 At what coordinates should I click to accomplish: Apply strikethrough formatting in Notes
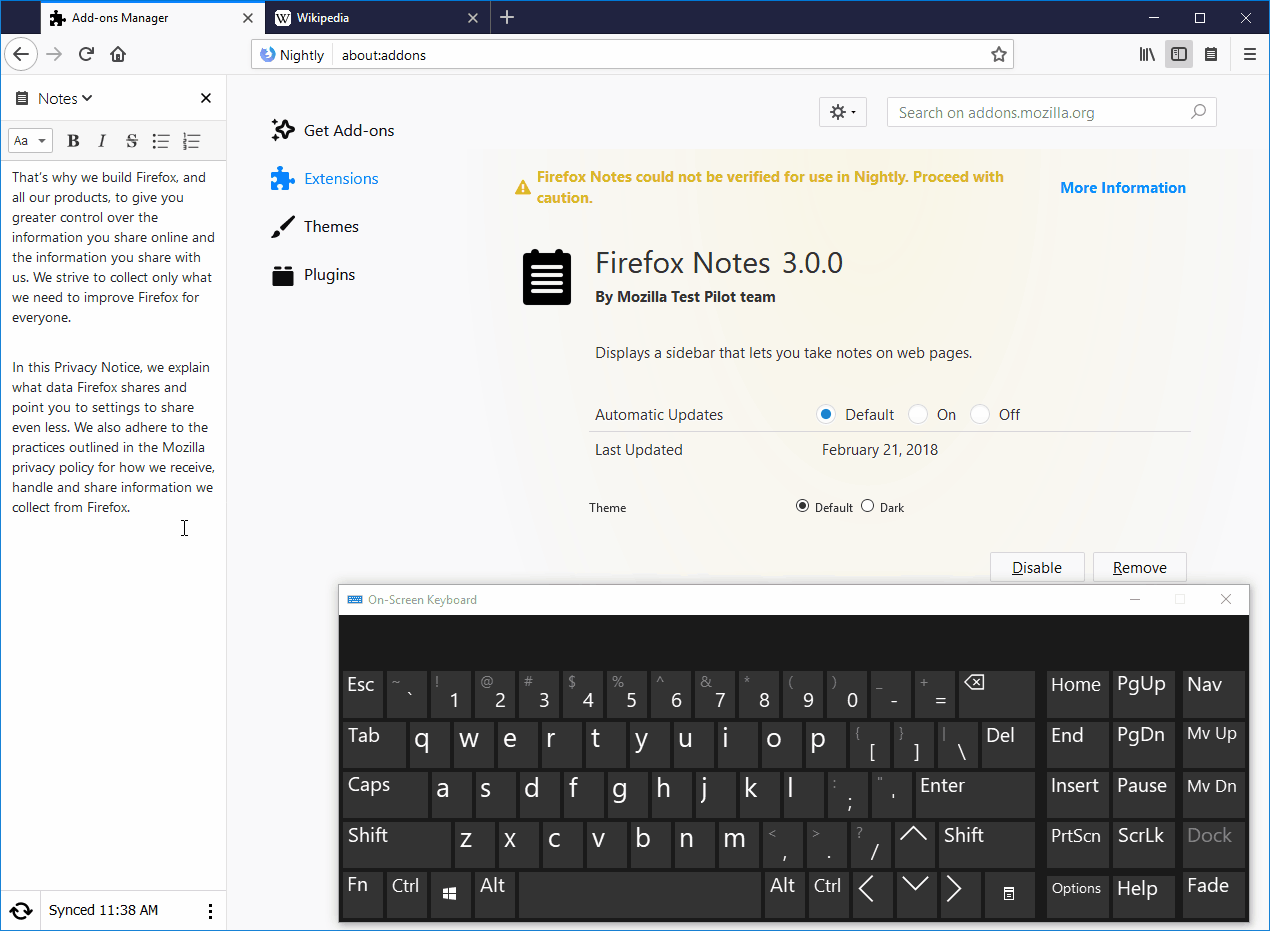tap(131, 141)
